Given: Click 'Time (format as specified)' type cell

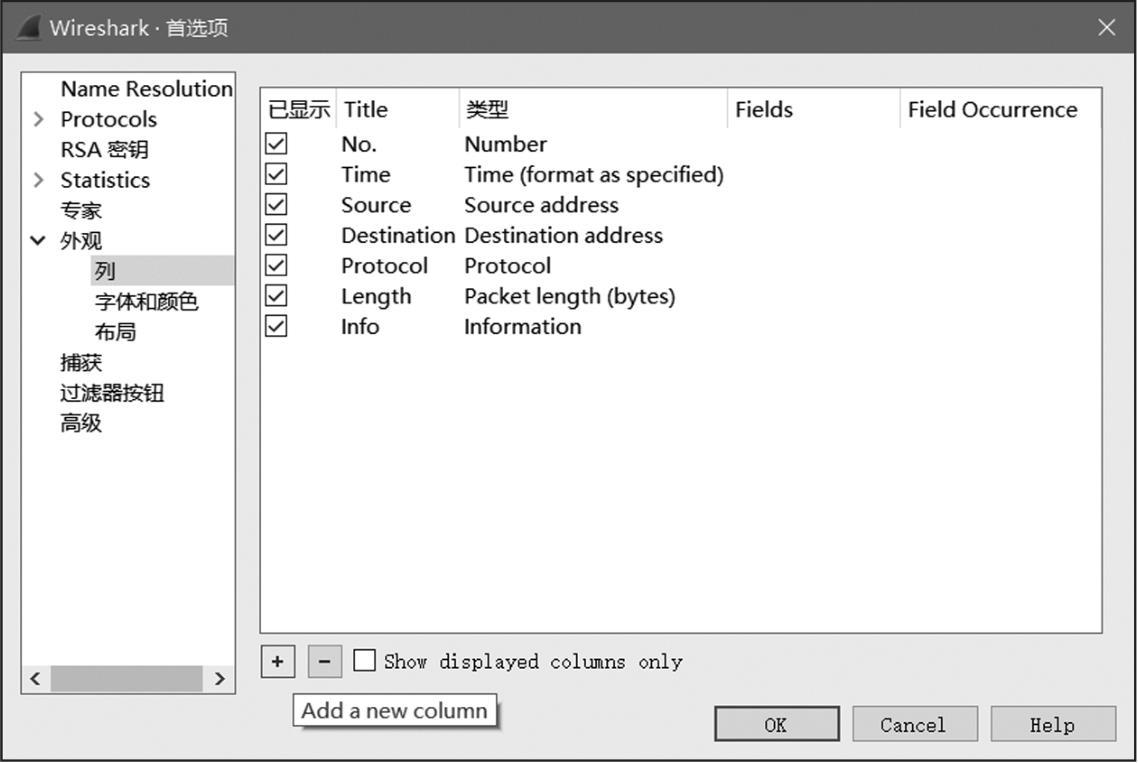Looking at the screenshot, I should [x=594, y=174].
